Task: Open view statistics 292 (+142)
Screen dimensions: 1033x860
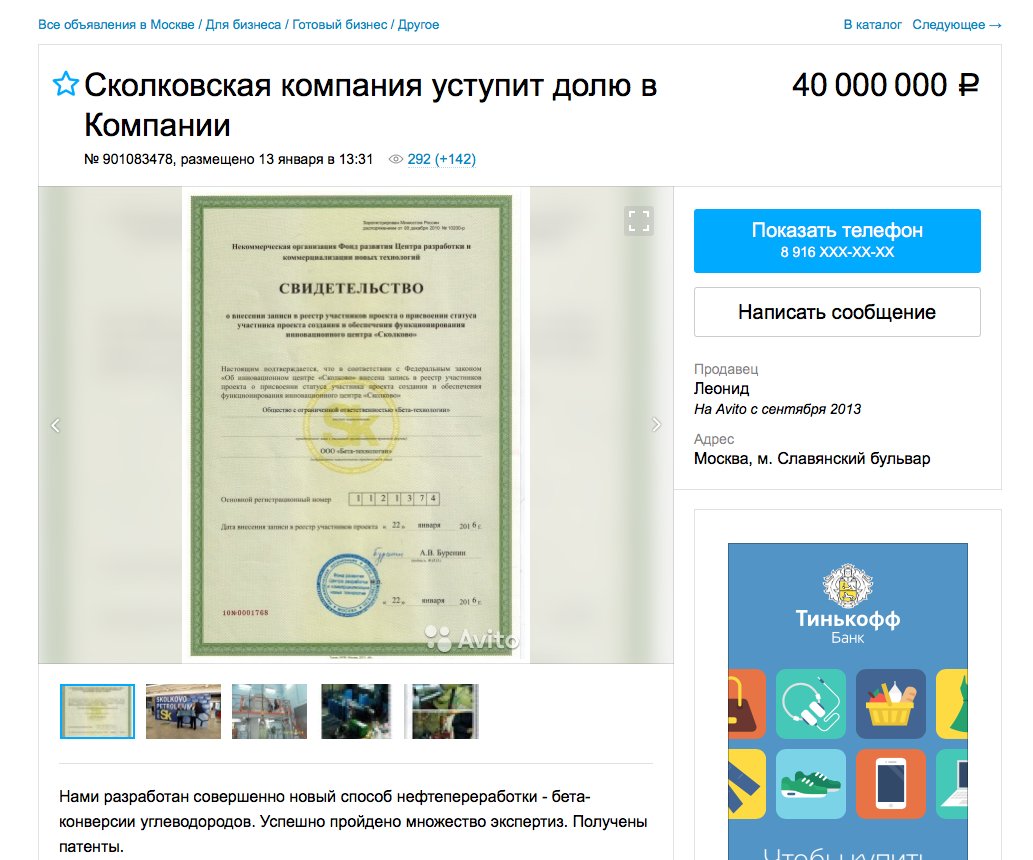Action: pyautogui.click(x=441, y=159)
